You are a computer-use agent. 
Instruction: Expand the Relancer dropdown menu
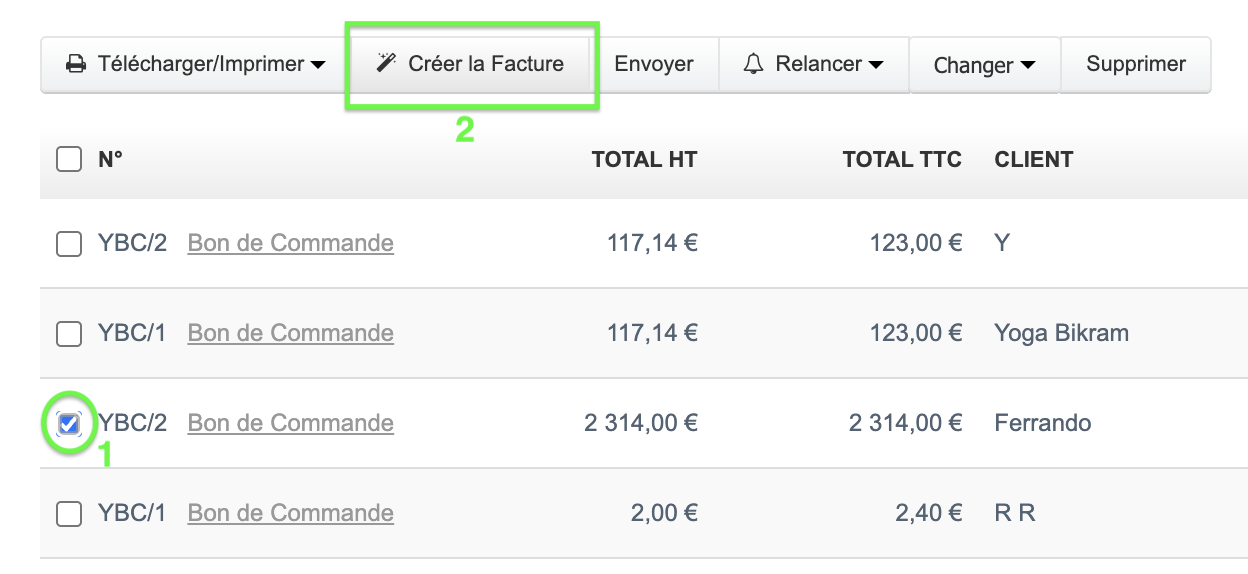point(876,65)
